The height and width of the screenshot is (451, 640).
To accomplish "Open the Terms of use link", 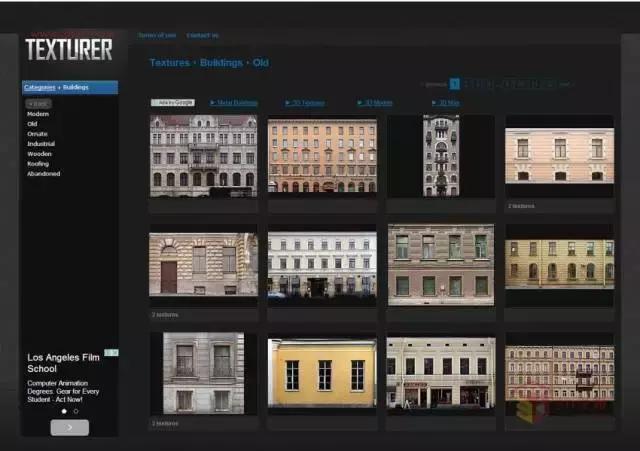I will [x=157, y=36].
